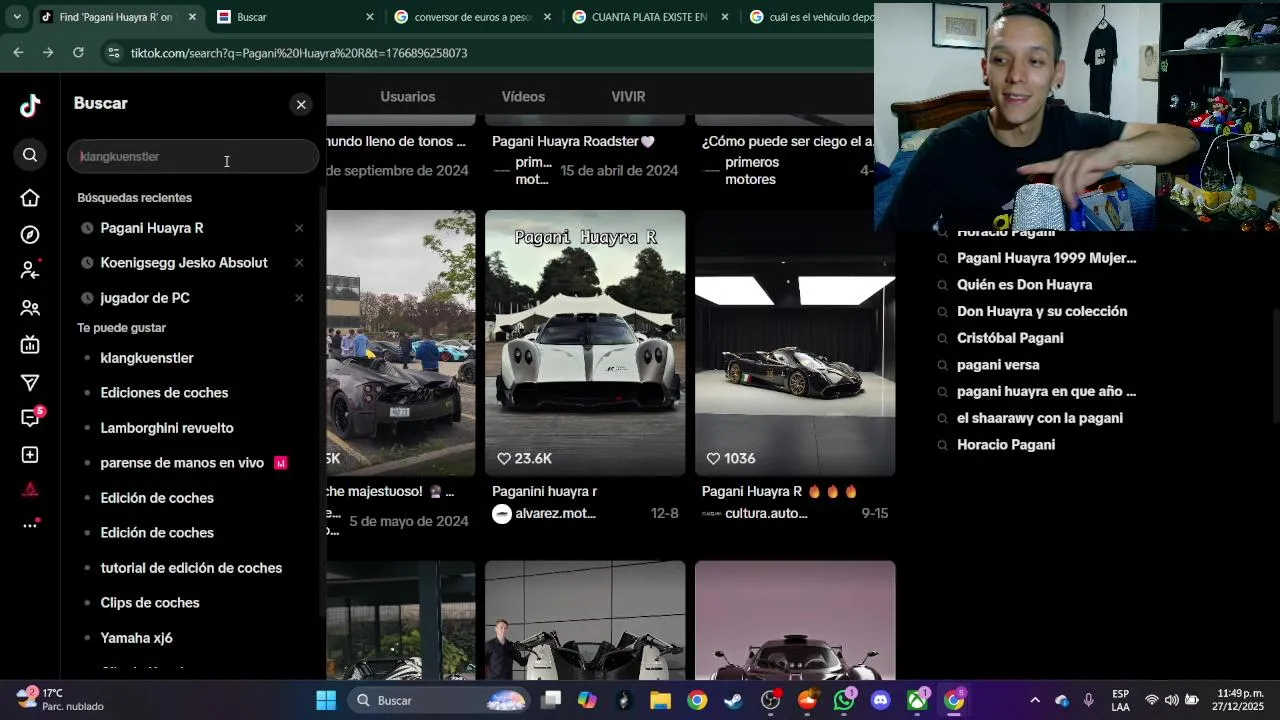This screenshot has height=720, width=1280.
Task: Remove jugador de PC from recent searches
Action: 299,298
